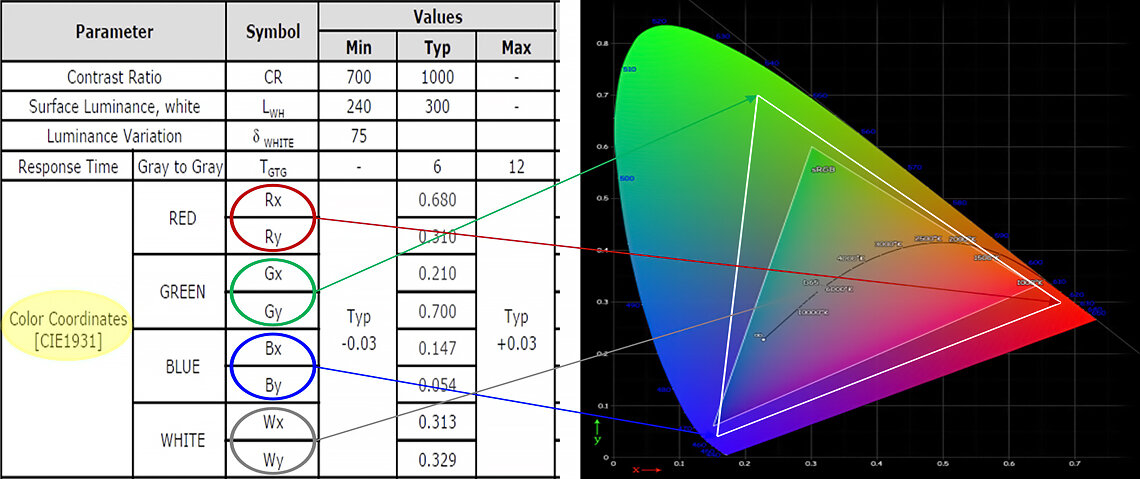Click the Values header cell
The width and height of the screenshot is (1140, 479).
point(437,16)
